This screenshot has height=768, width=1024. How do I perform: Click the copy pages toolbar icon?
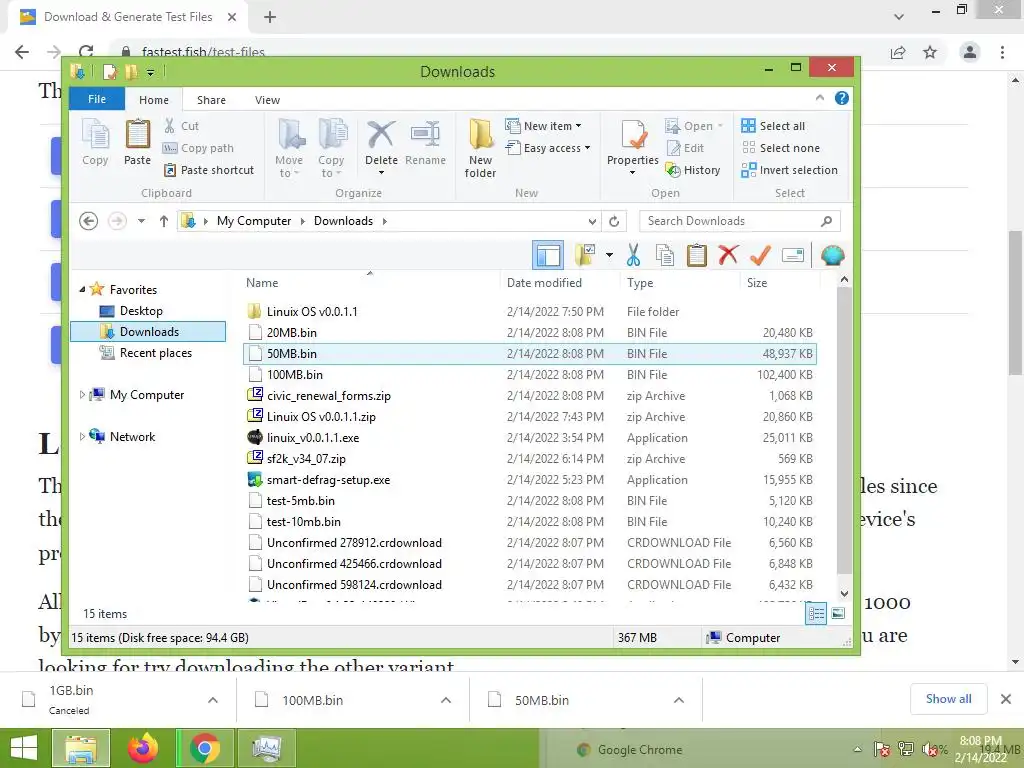(665, 255)
